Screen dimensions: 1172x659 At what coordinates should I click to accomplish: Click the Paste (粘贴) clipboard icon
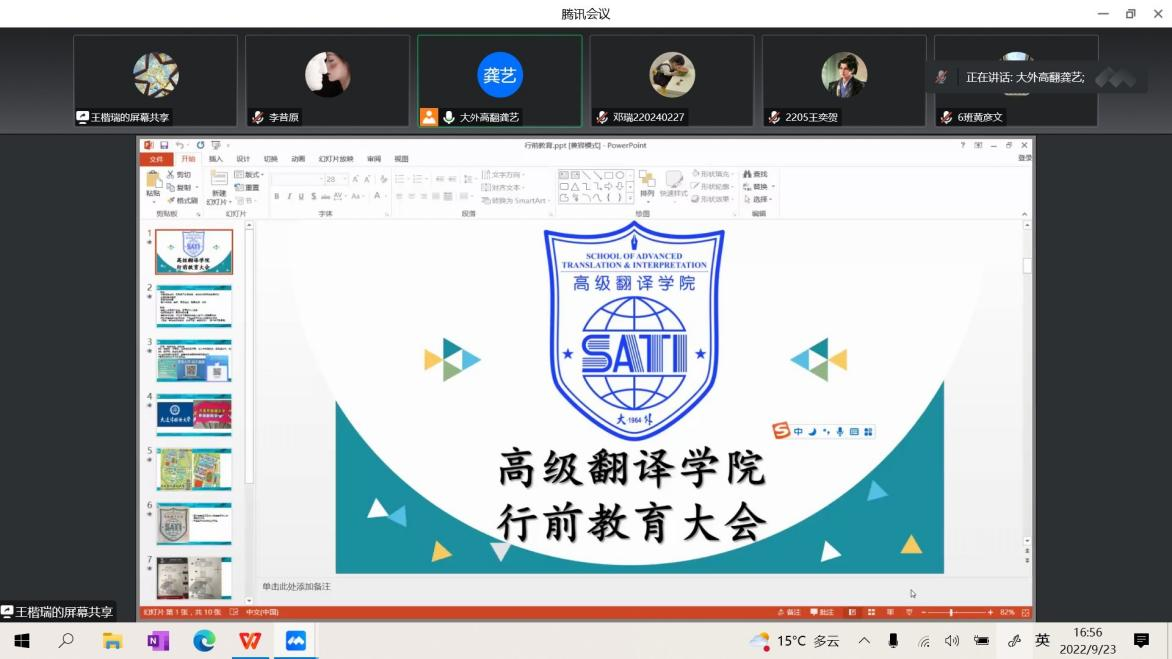pos(153,182)
